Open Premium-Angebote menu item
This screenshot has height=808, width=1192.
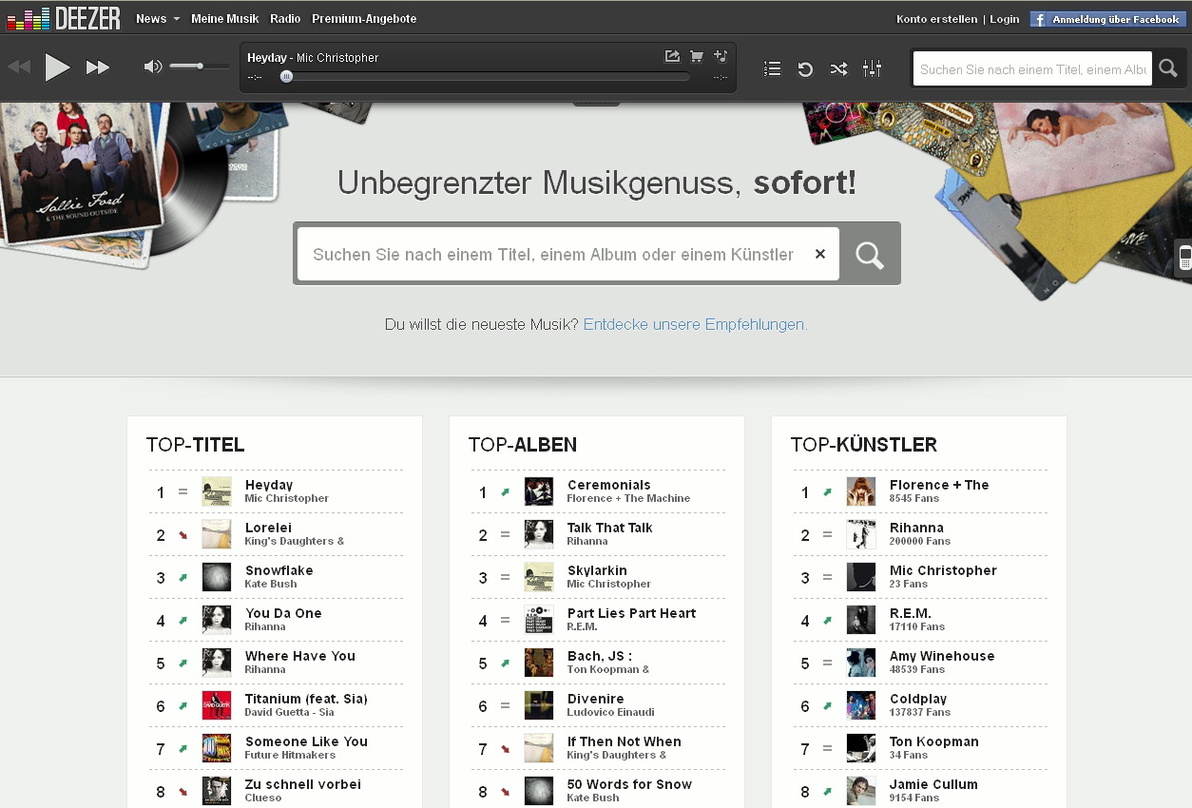pyautogui.click(x=364, y=19)
